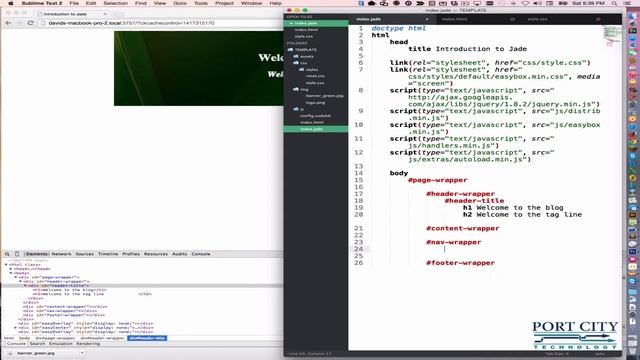Screen dimensions: 640x360
Task: Collapse the html node in DOM tree
Action: coord(6,264)
